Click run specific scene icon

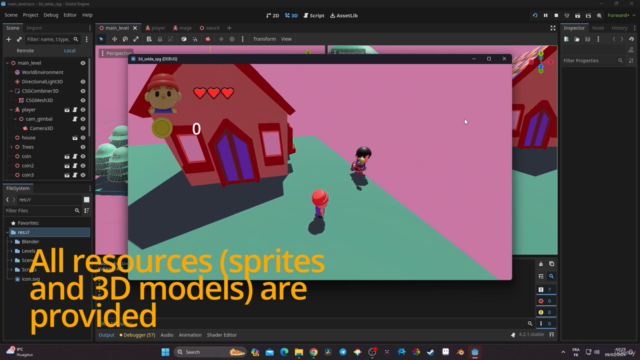pyautogui.click(x=588, y=16)
